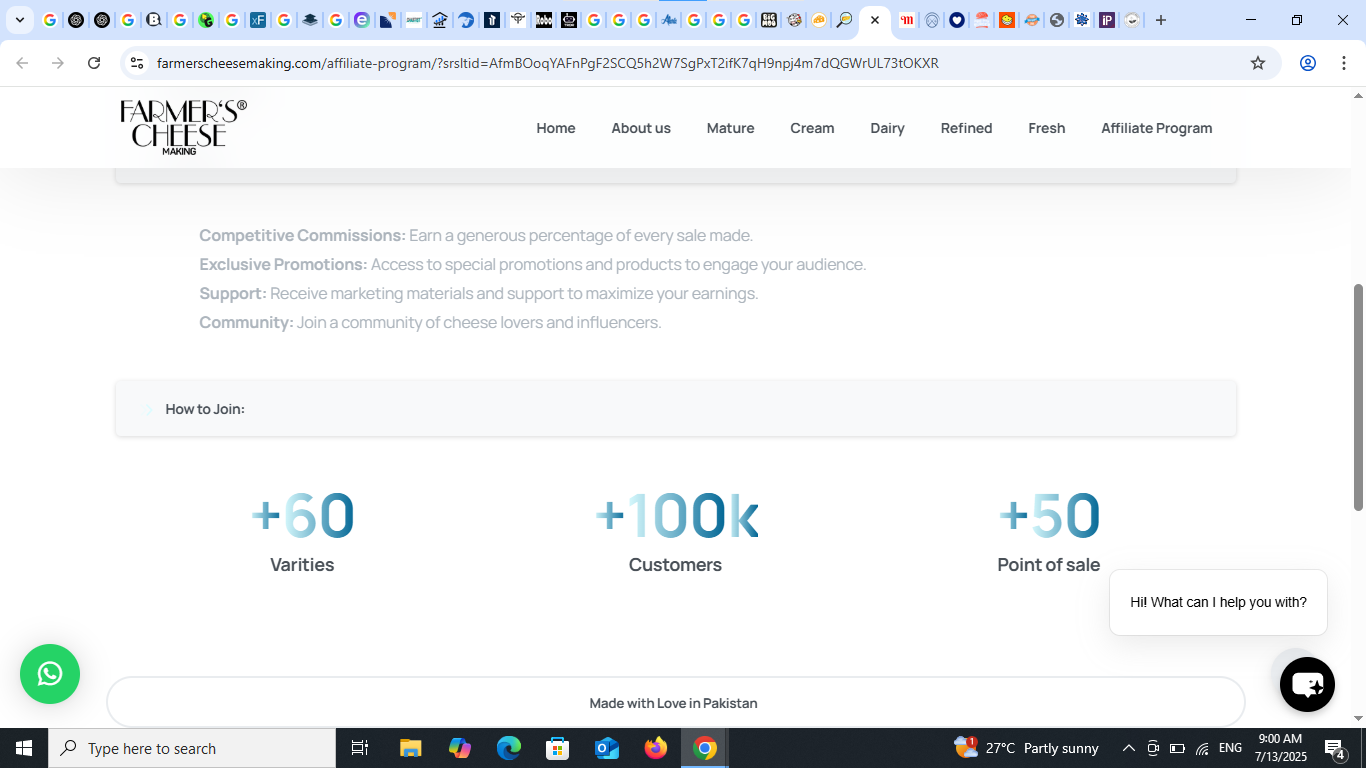1366x768 pixels.
Task: Switch to the cheese wedge favicon tab
Action: click(819, 20)
